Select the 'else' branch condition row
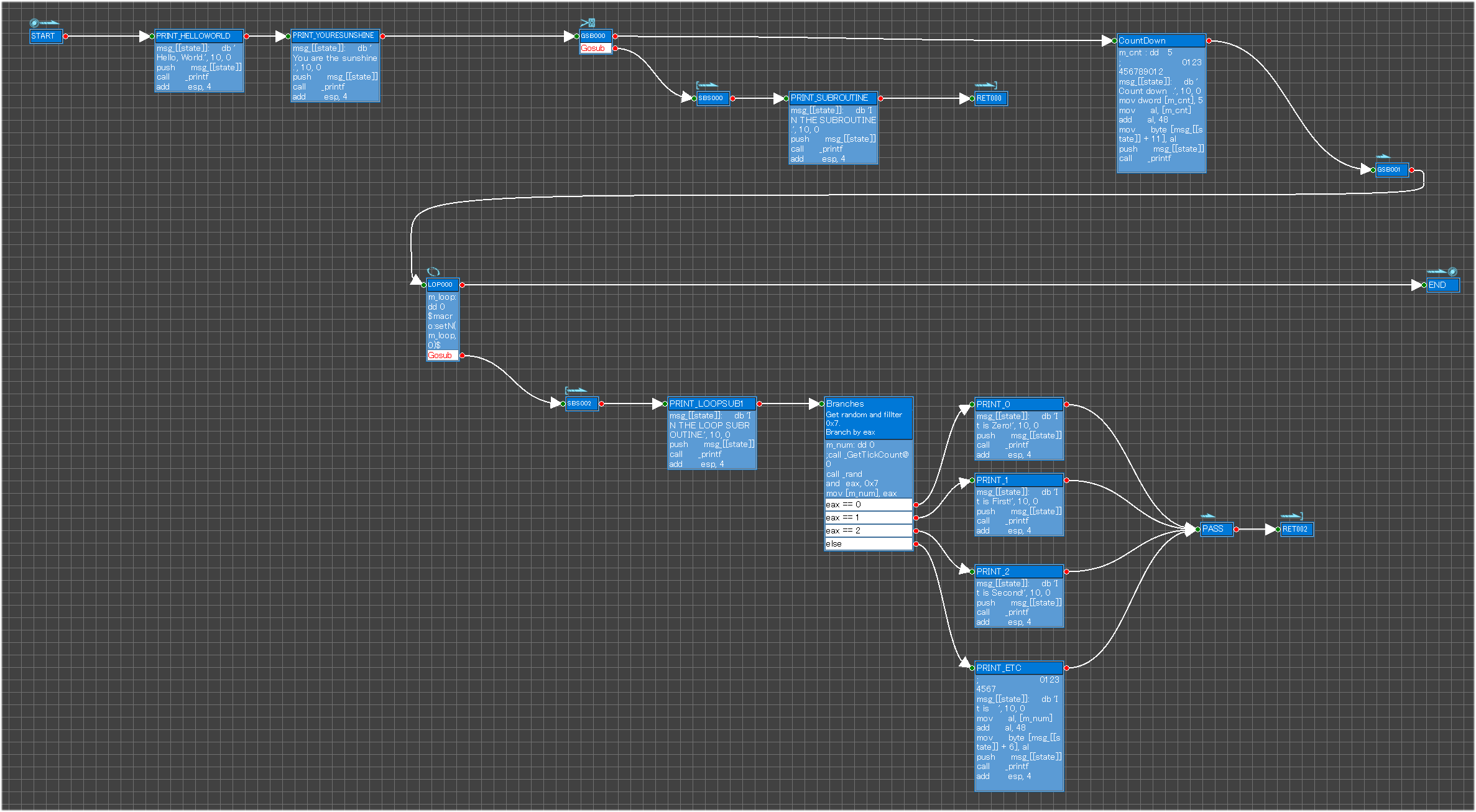The image size is (1476, 812). point(868,544)
